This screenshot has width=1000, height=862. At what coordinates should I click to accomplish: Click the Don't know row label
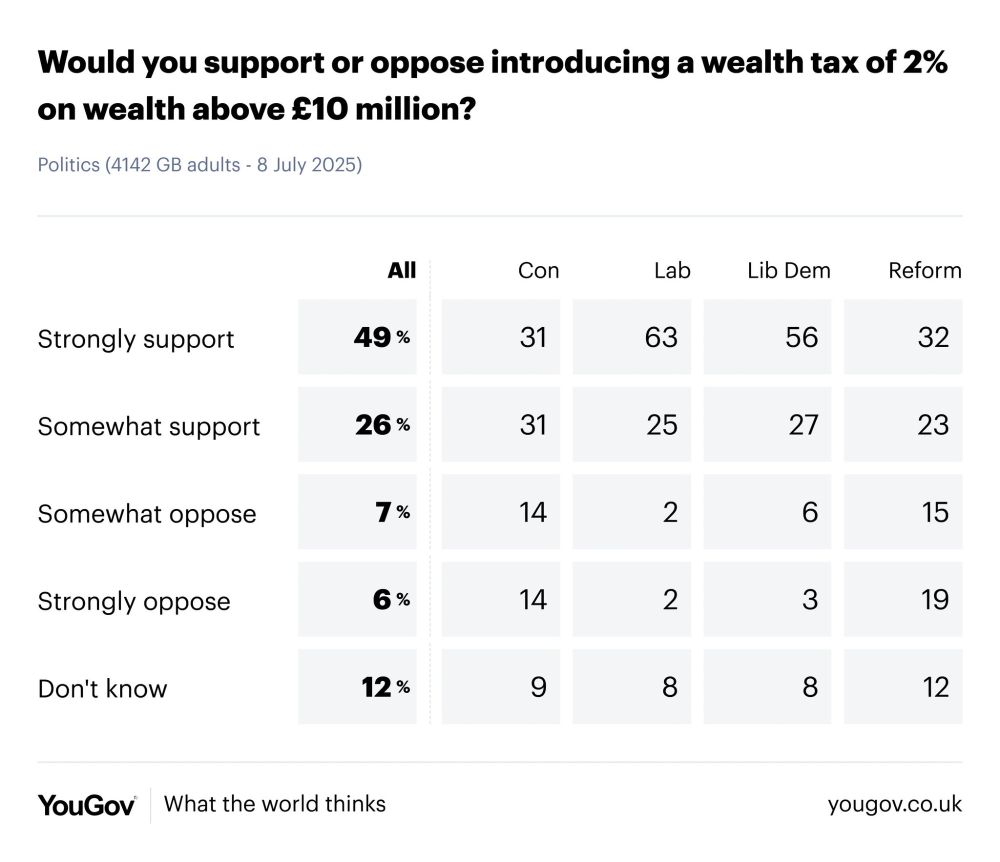click(x=103, y=689)
